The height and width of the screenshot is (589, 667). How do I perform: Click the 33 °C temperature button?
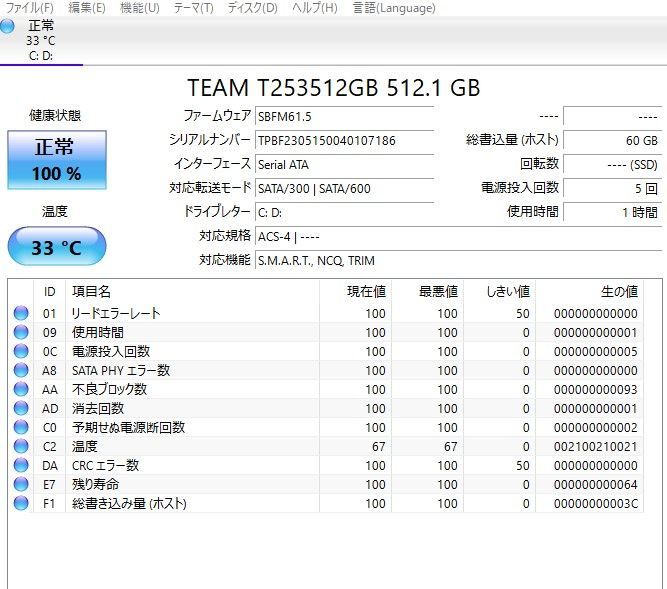tap(57, 246)
